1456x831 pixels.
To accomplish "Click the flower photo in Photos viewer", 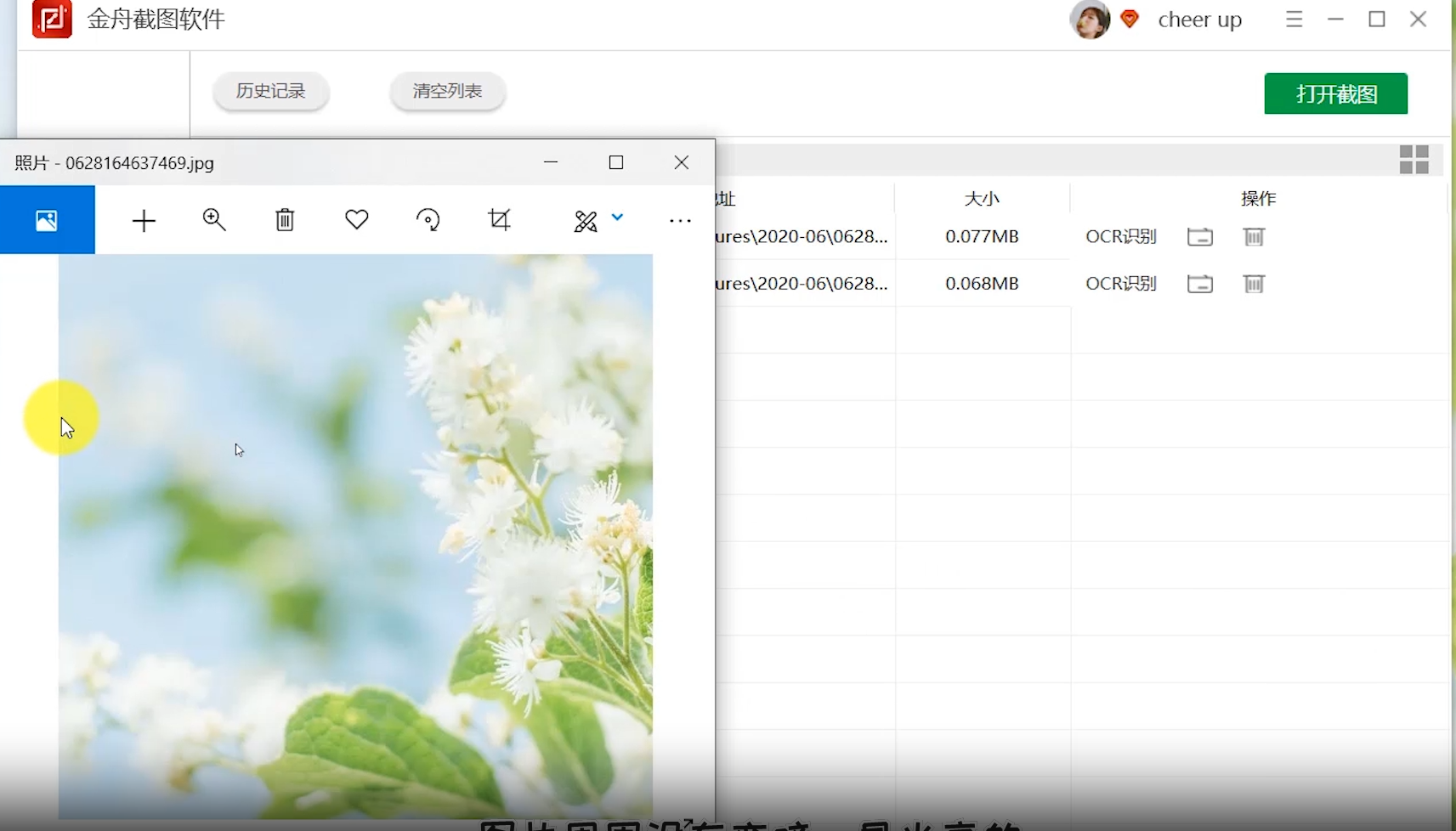I will [x=355, y=535].
